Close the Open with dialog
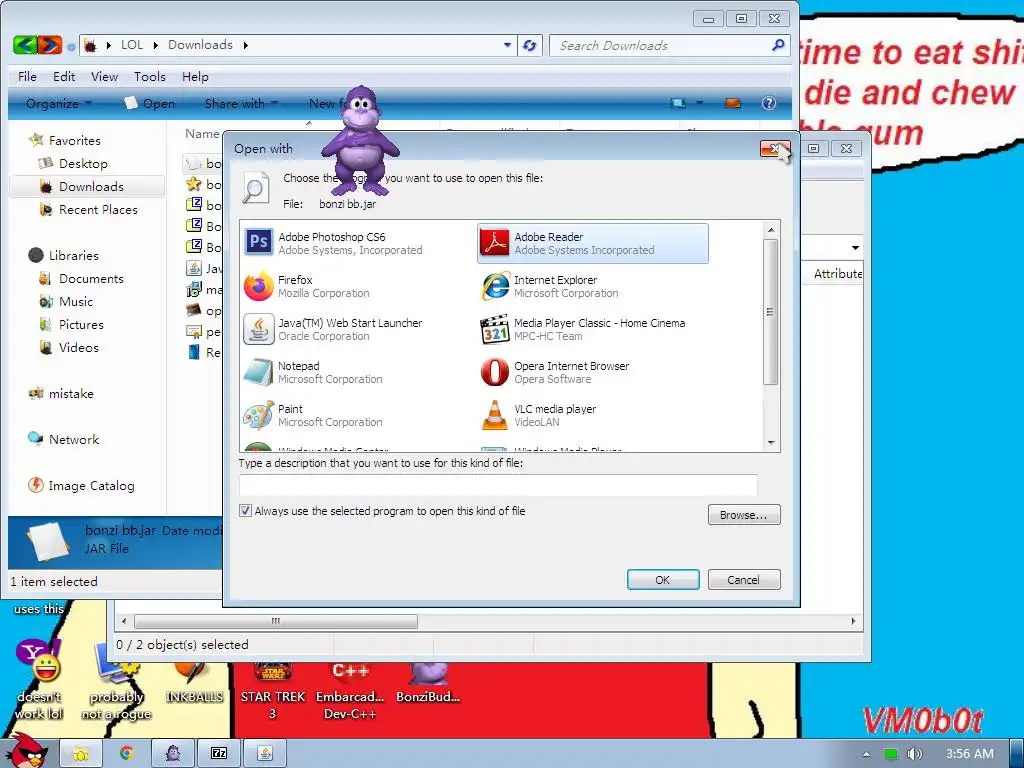 coord(775,149)
